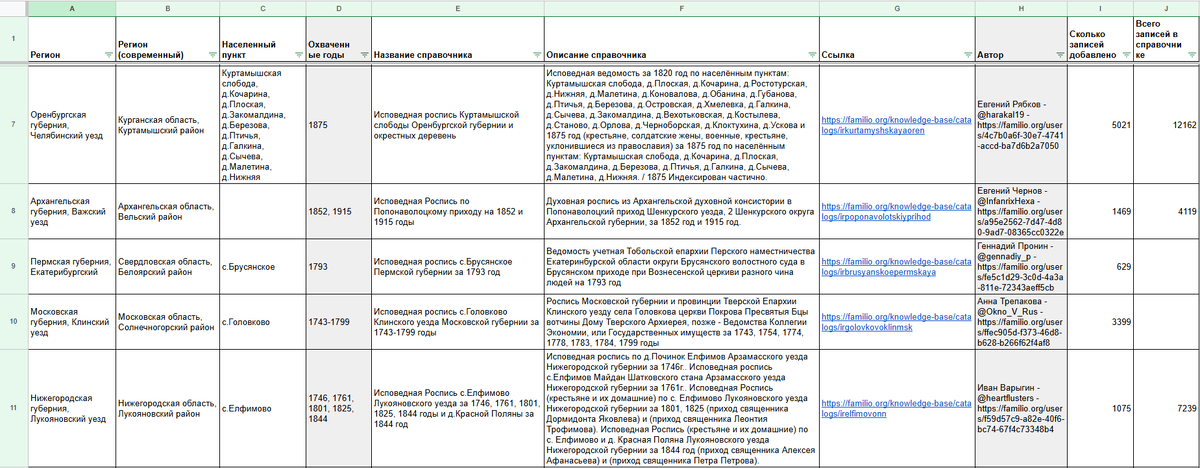Select author cell 'Анна Трепакова'
The image size is (1200, 468).
(1020, 322)
